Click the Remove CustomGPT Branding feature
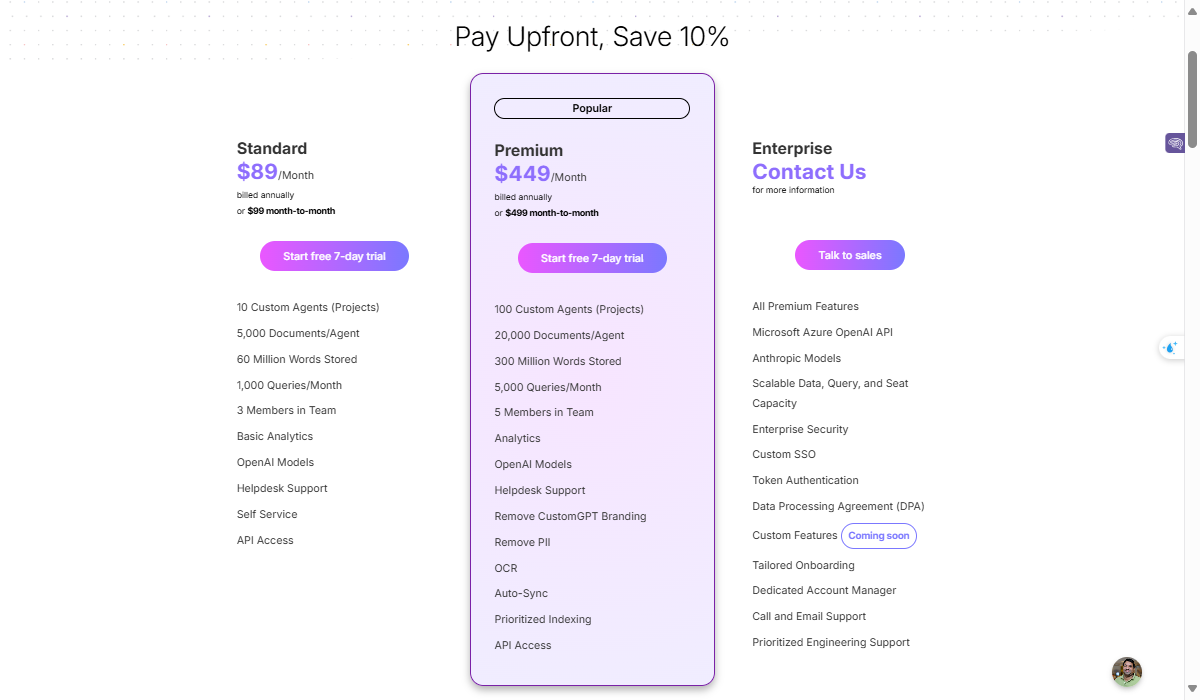Screen dimensions: 1200x700 [570, 517]
